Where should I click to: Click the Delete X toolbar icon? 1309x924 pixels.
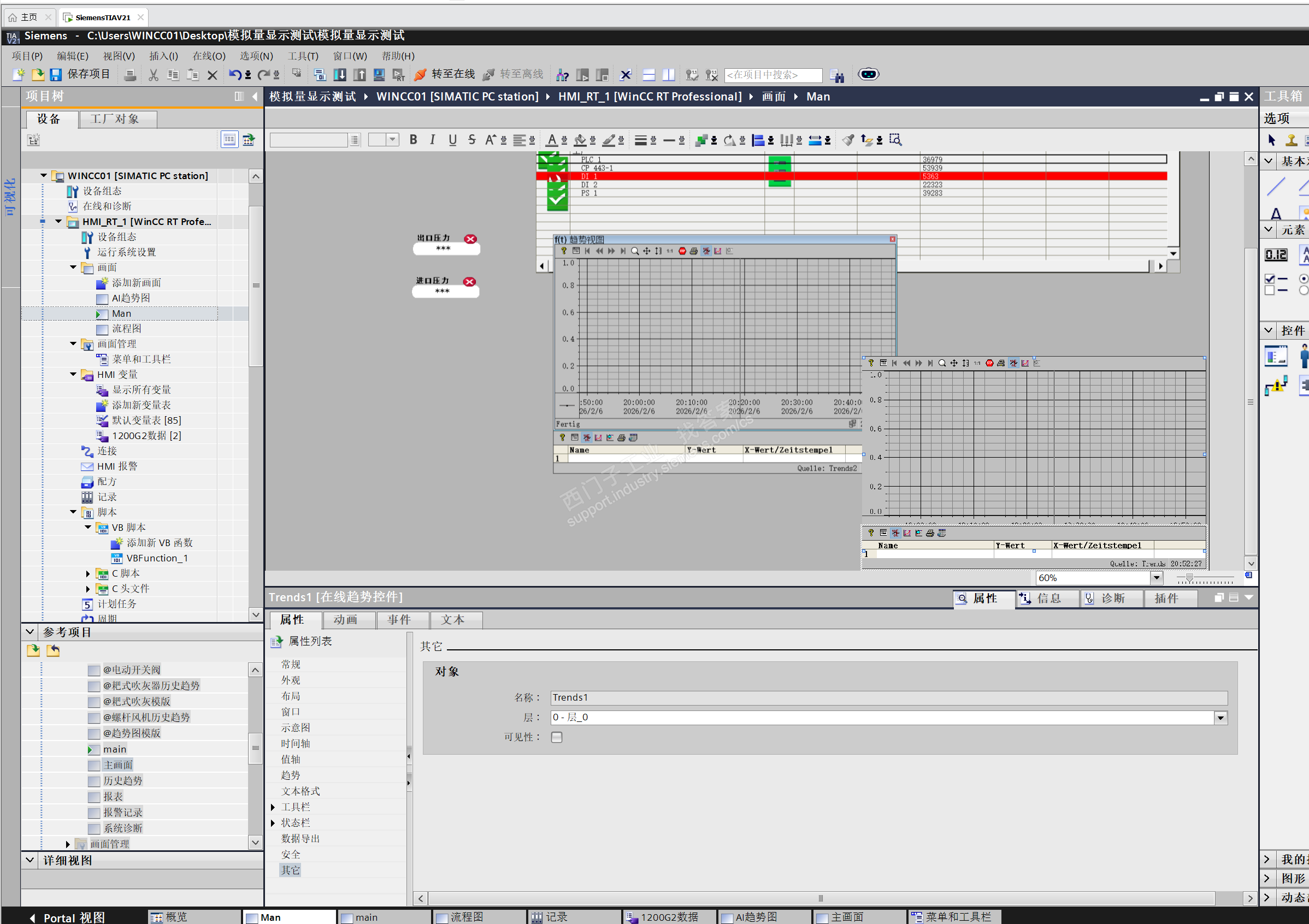[212, 75]
